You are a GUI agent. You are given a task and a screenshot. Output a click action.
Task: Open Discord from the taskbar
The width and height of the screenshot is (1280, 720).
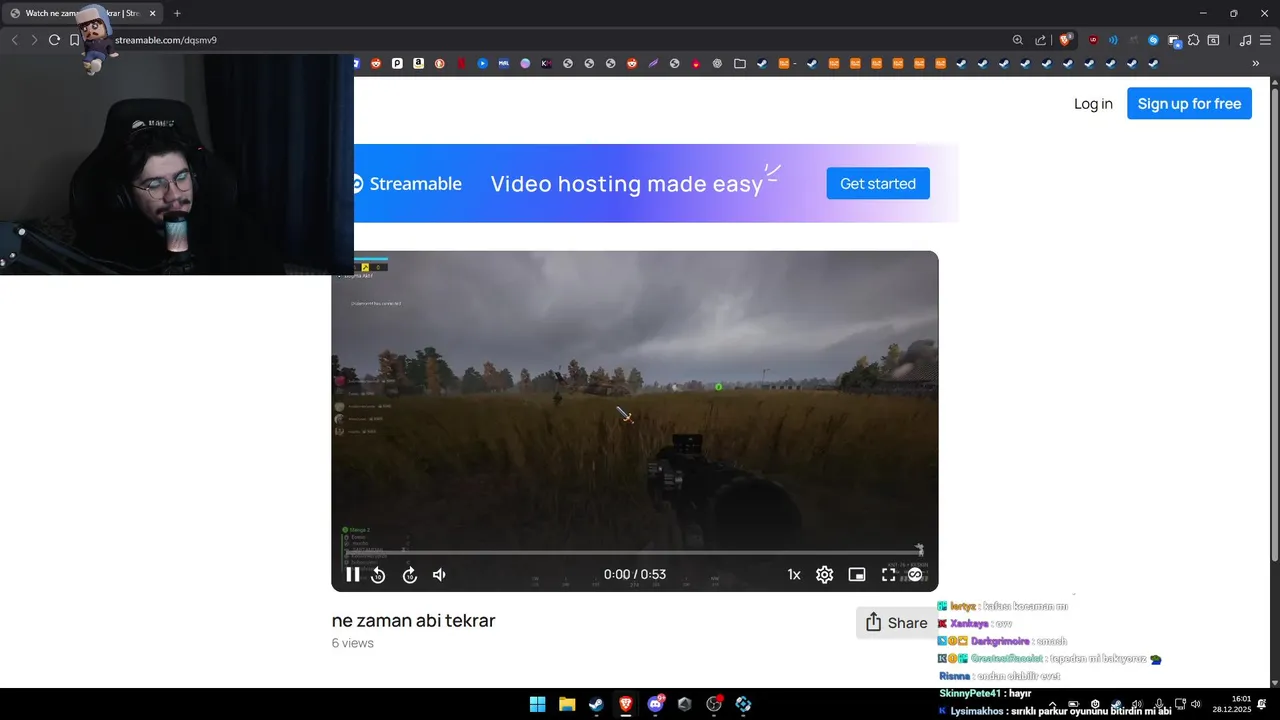click(656, 704)
